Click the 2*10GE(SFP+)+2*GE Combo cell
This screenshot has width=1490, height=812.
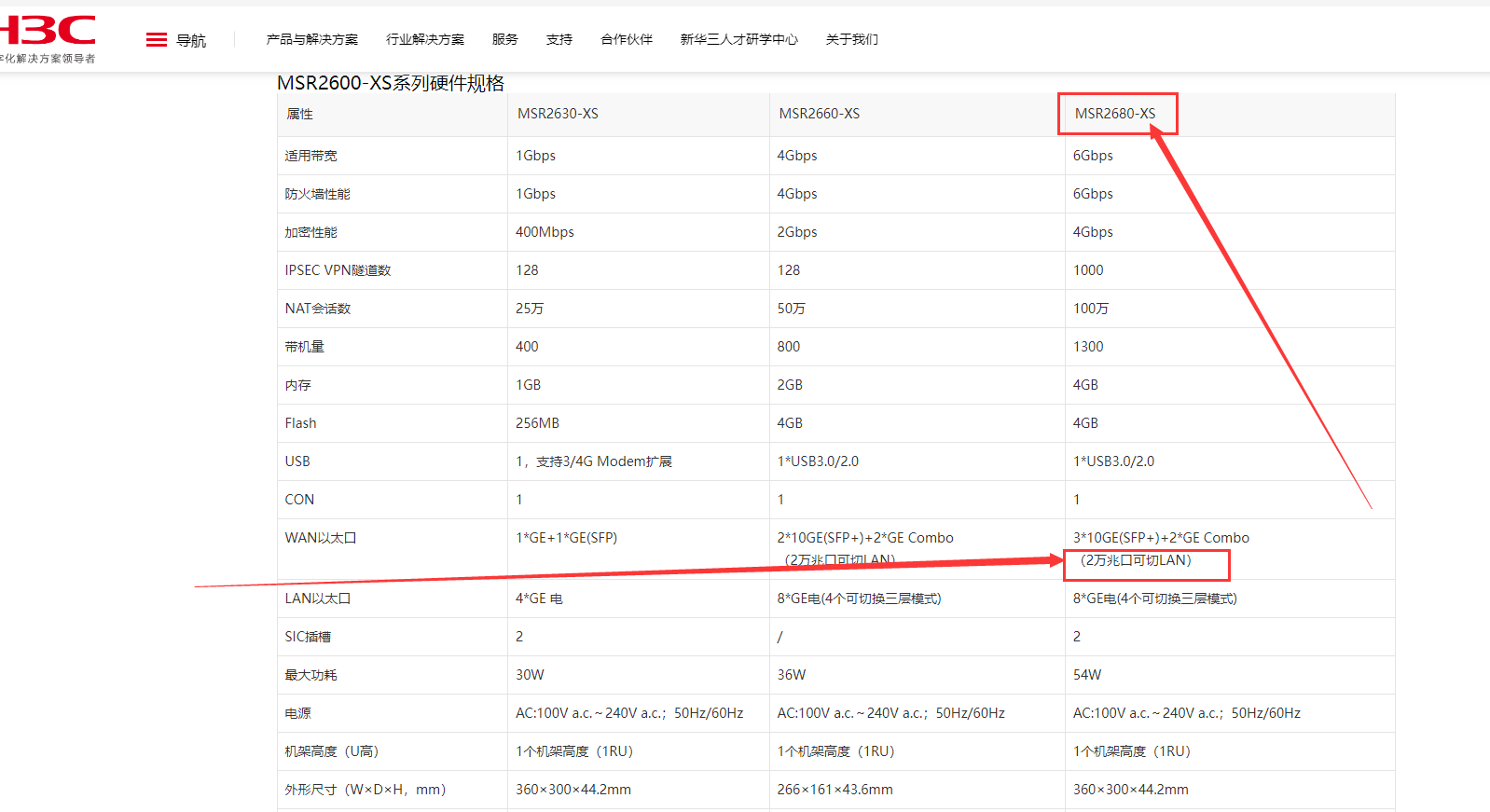tap(865, 538)
